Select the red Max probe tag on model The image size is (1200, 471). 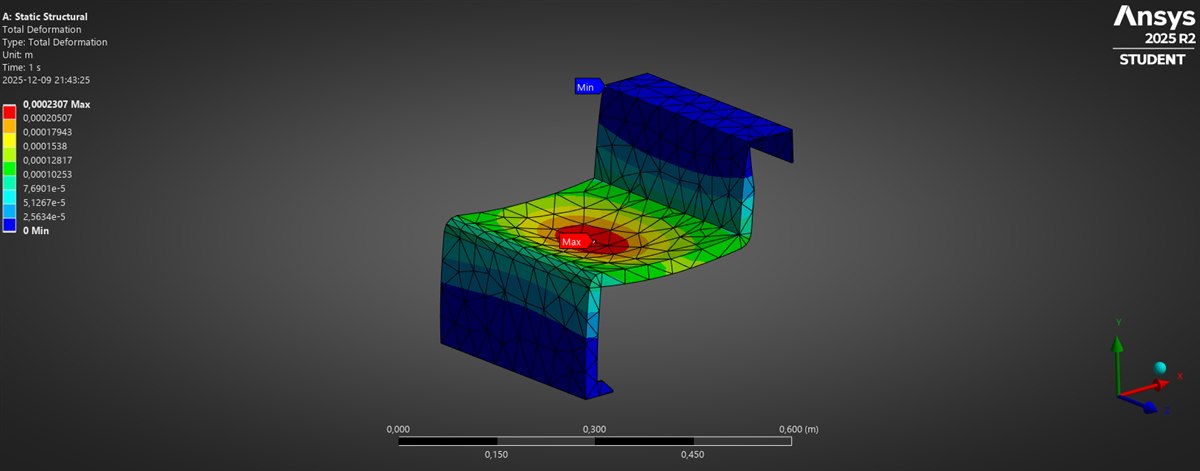(573, 242)
